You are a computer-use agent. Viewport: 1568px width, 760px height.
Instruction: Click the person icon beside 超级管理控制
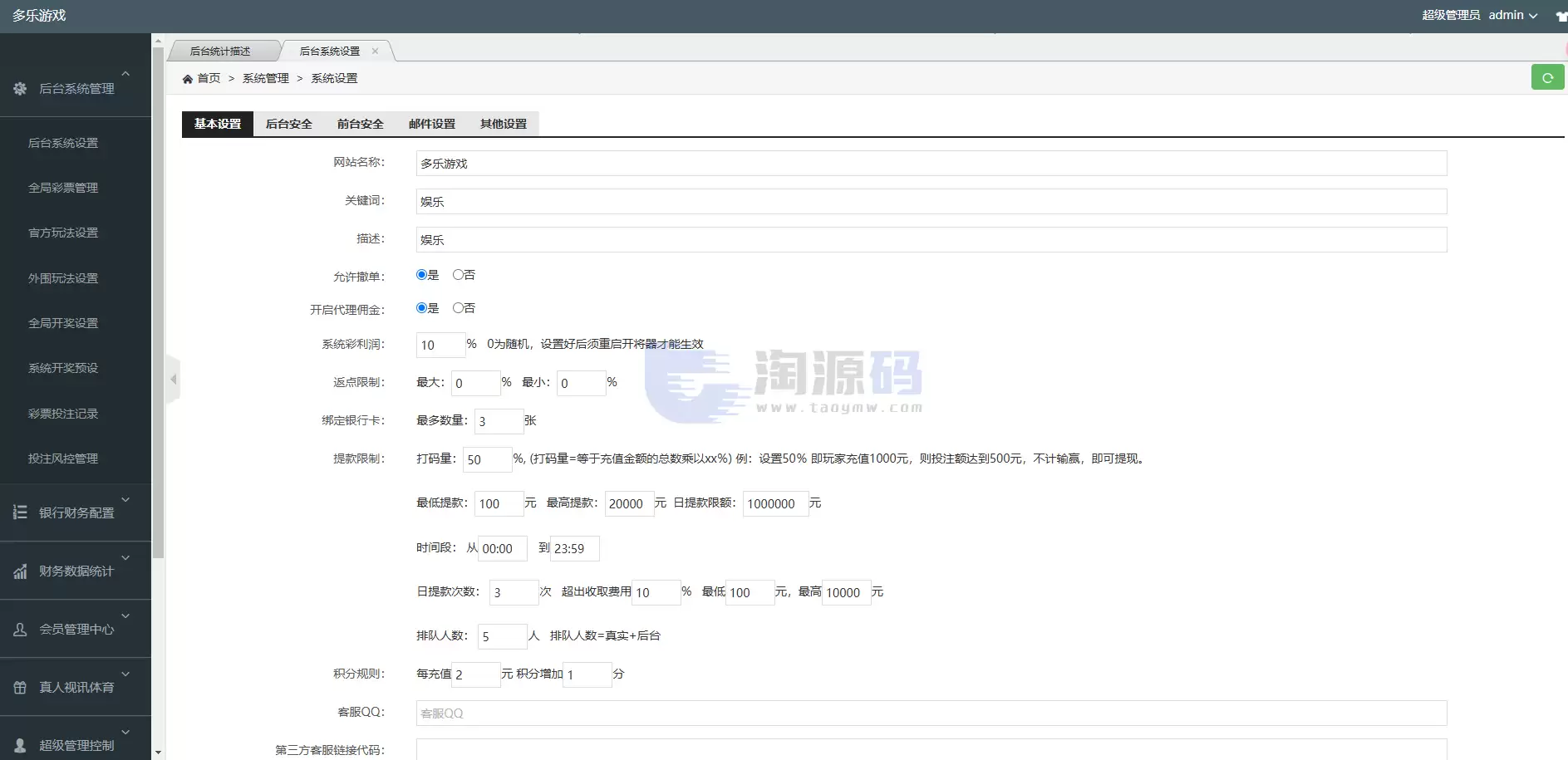pos(20,745)
